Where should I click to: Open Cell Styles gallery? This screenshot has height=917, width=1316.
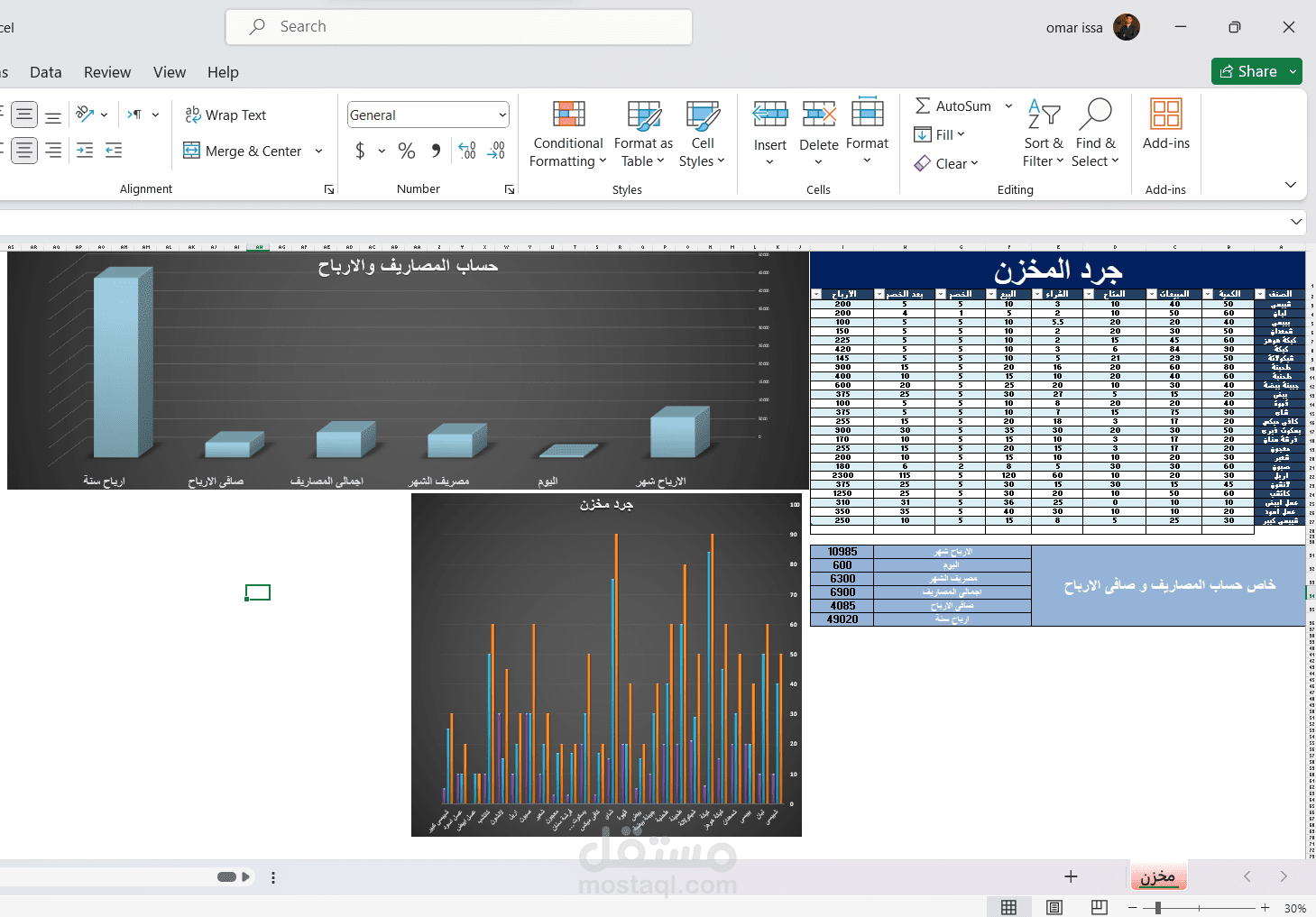pos(703,134)
